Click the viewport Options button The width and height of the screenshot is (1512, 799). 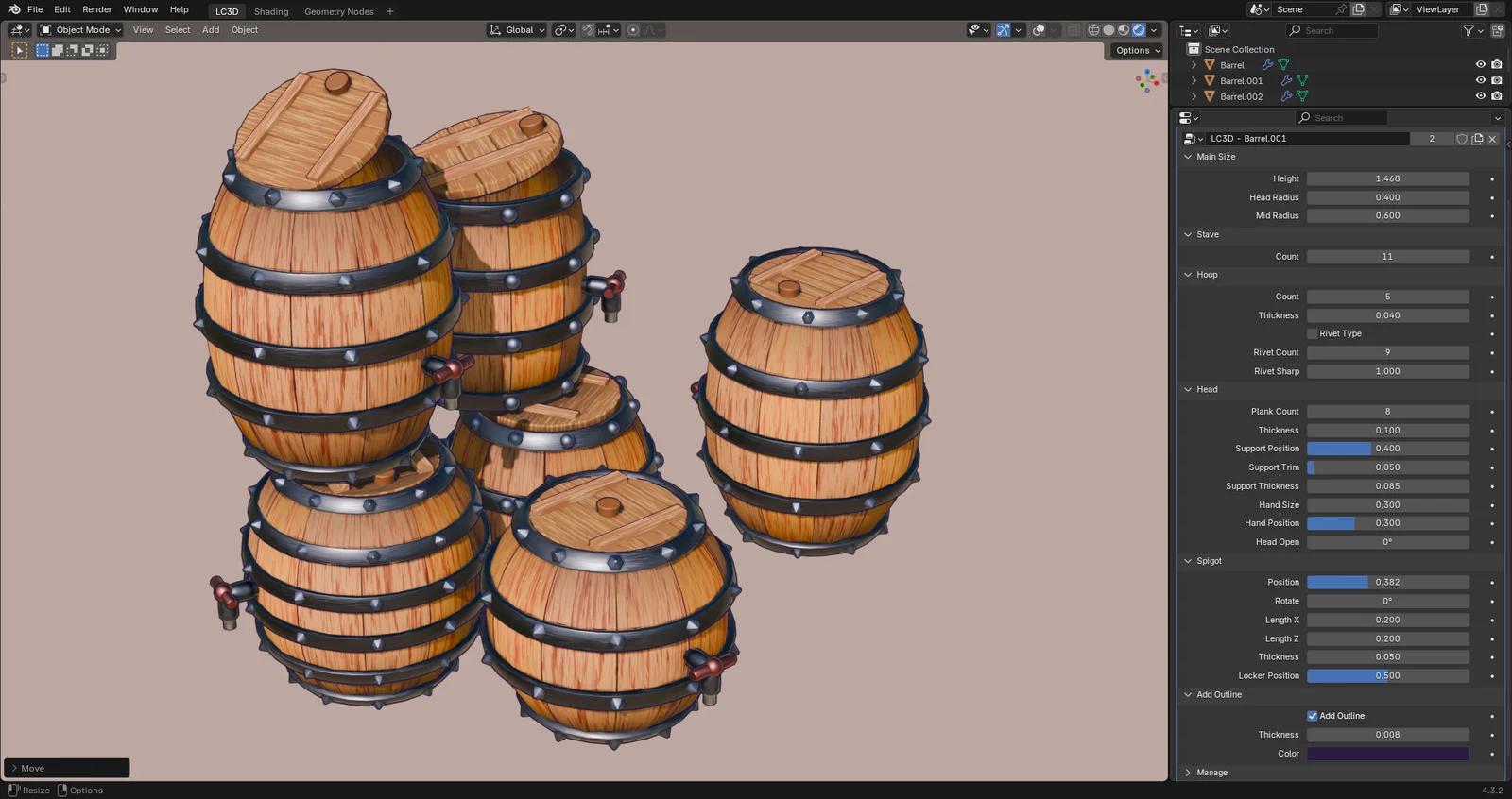click(x=1137, y=50)
